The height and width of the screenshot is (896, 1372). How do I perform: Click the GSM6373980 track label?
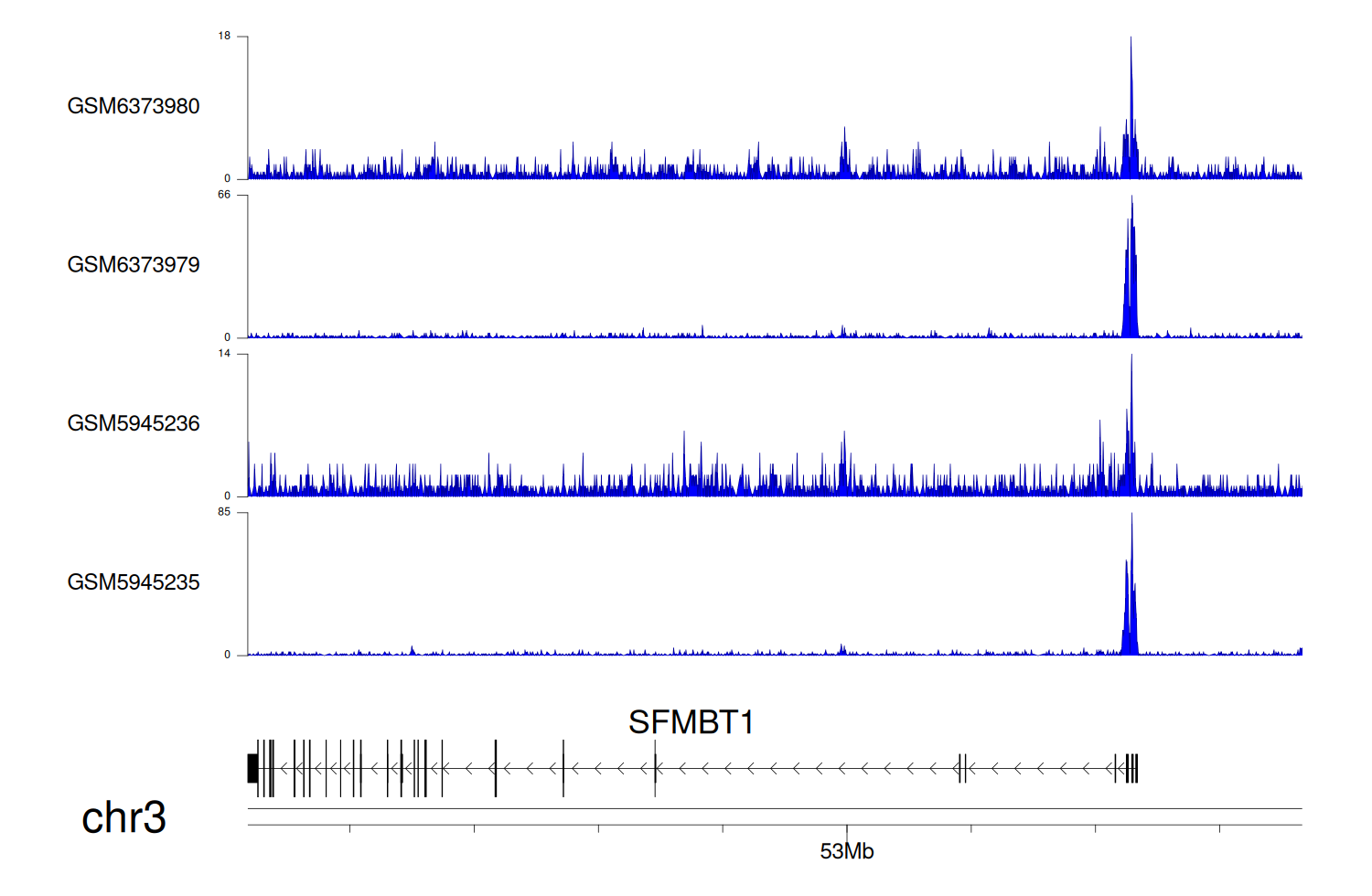coord(134,106)
